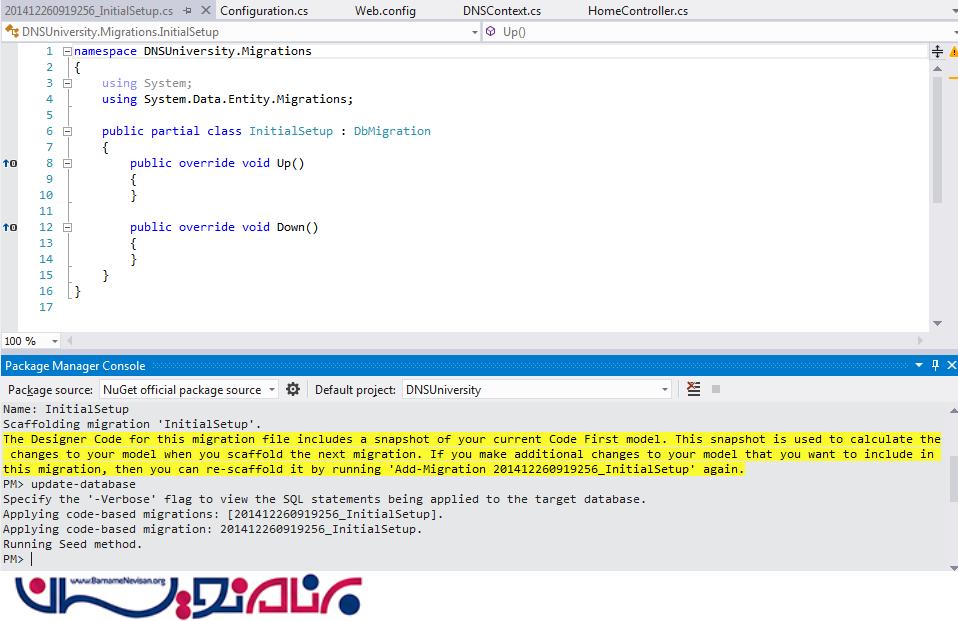Switch to the Configuration.cs tab

click(264, 11)
